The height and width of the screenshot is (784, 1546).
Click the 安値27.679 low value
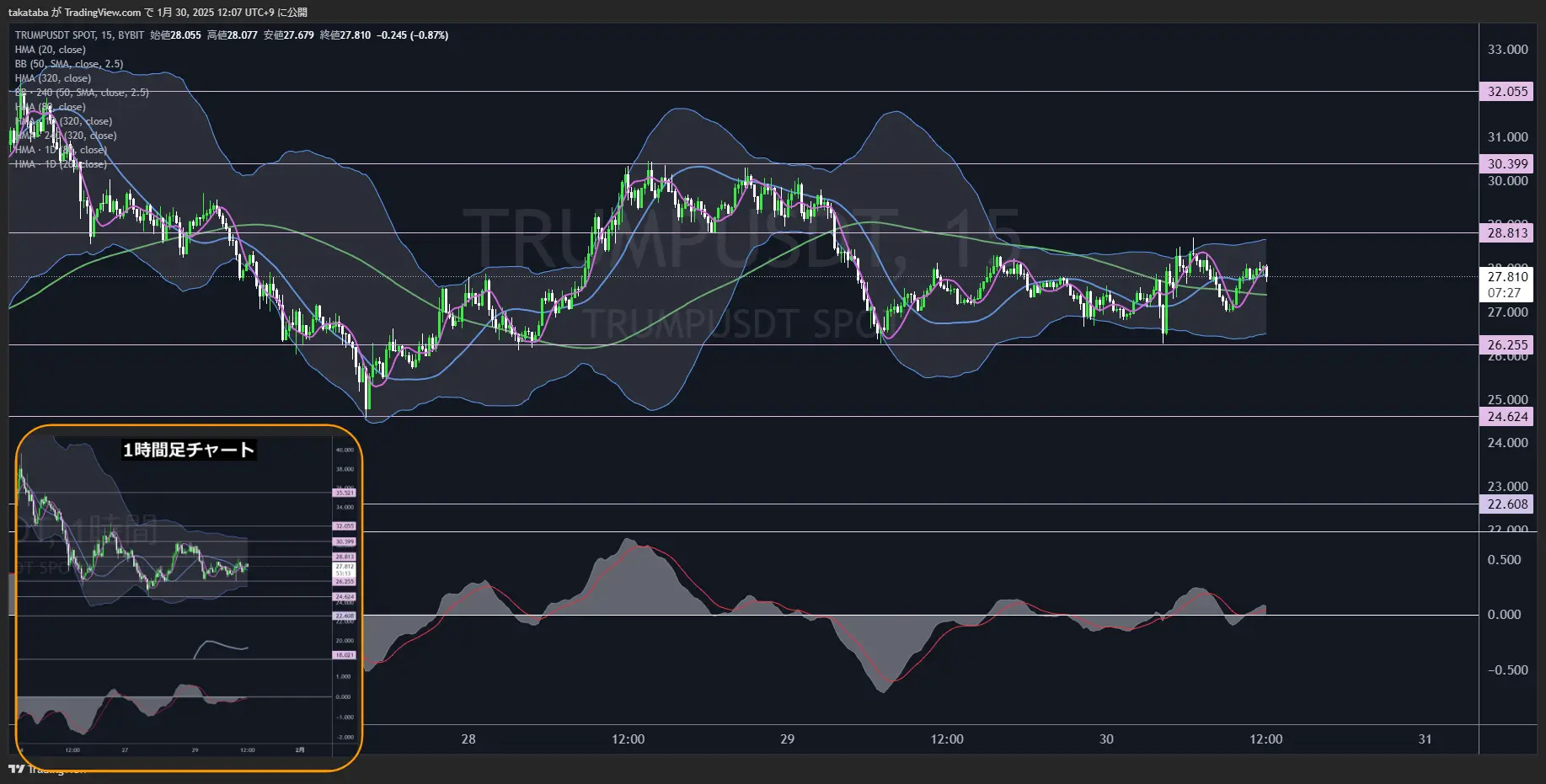coord(288,35)
